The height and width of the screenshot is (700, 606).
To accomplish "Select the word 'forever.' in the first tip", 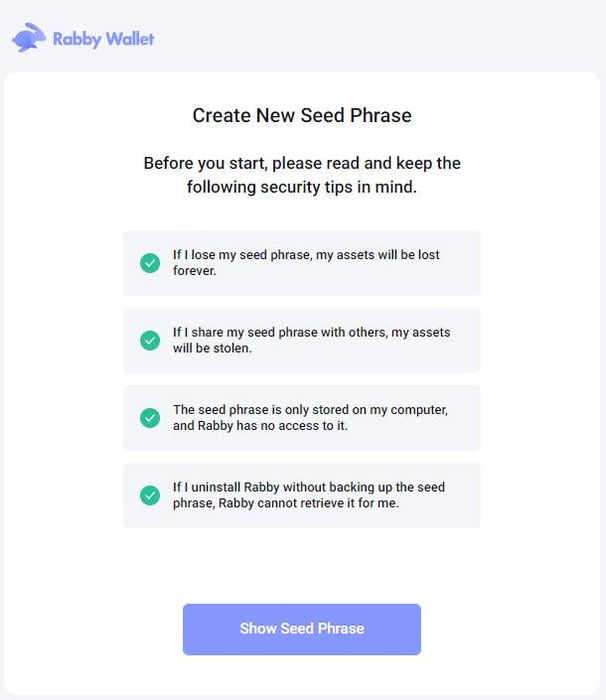I will 195,271.
